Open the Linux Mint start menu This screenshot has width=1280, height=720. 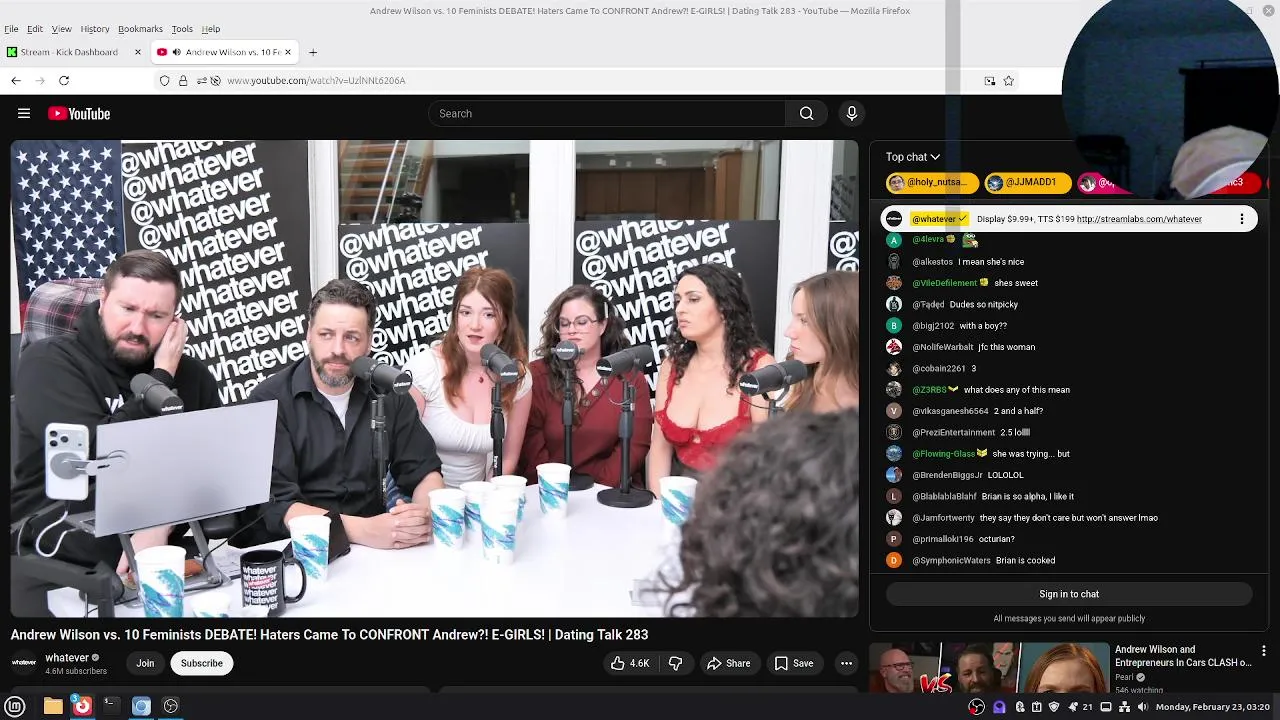[x=15, y=706]
